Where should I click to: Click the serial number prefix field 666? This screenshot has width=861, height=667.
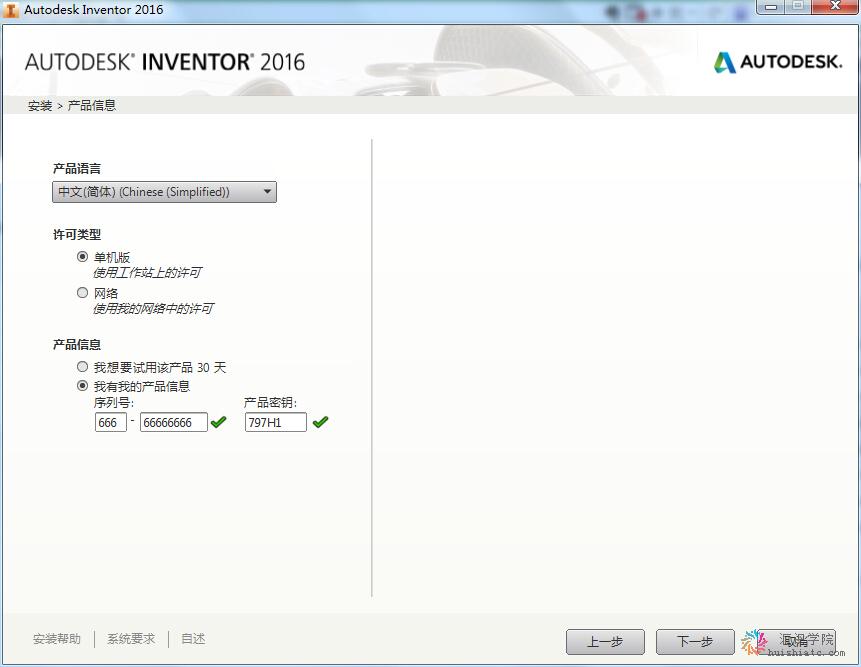(110, 422)
